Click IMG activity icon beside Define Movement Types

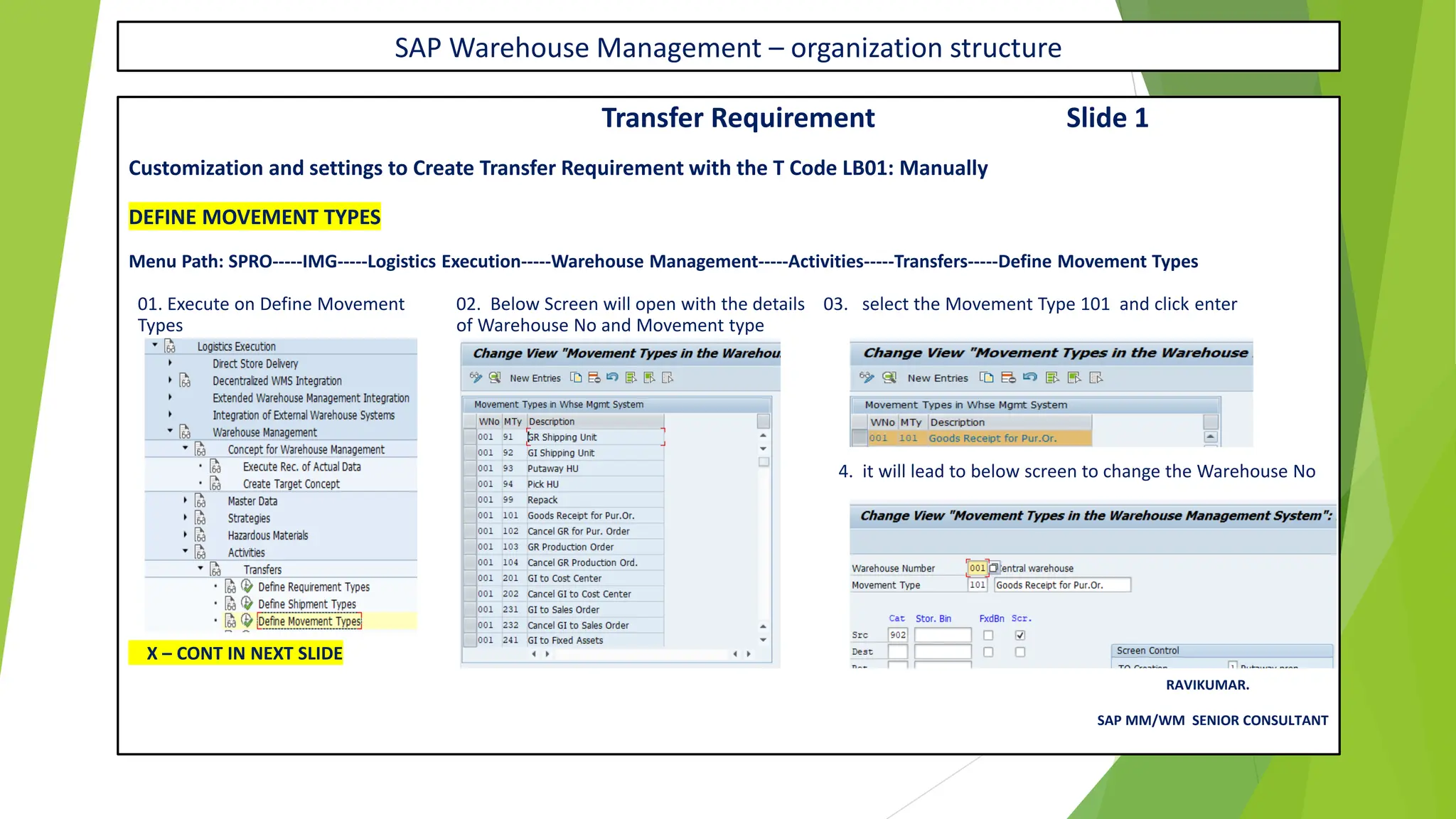[x=247, y=621]
